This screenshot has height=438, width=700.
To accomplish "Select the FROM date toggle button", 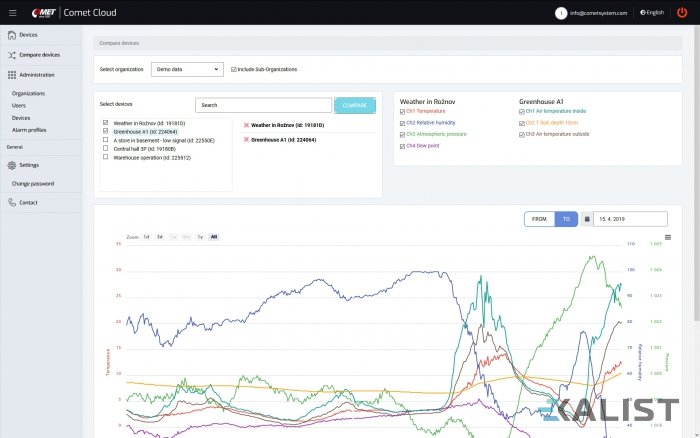I will point(539,218).
